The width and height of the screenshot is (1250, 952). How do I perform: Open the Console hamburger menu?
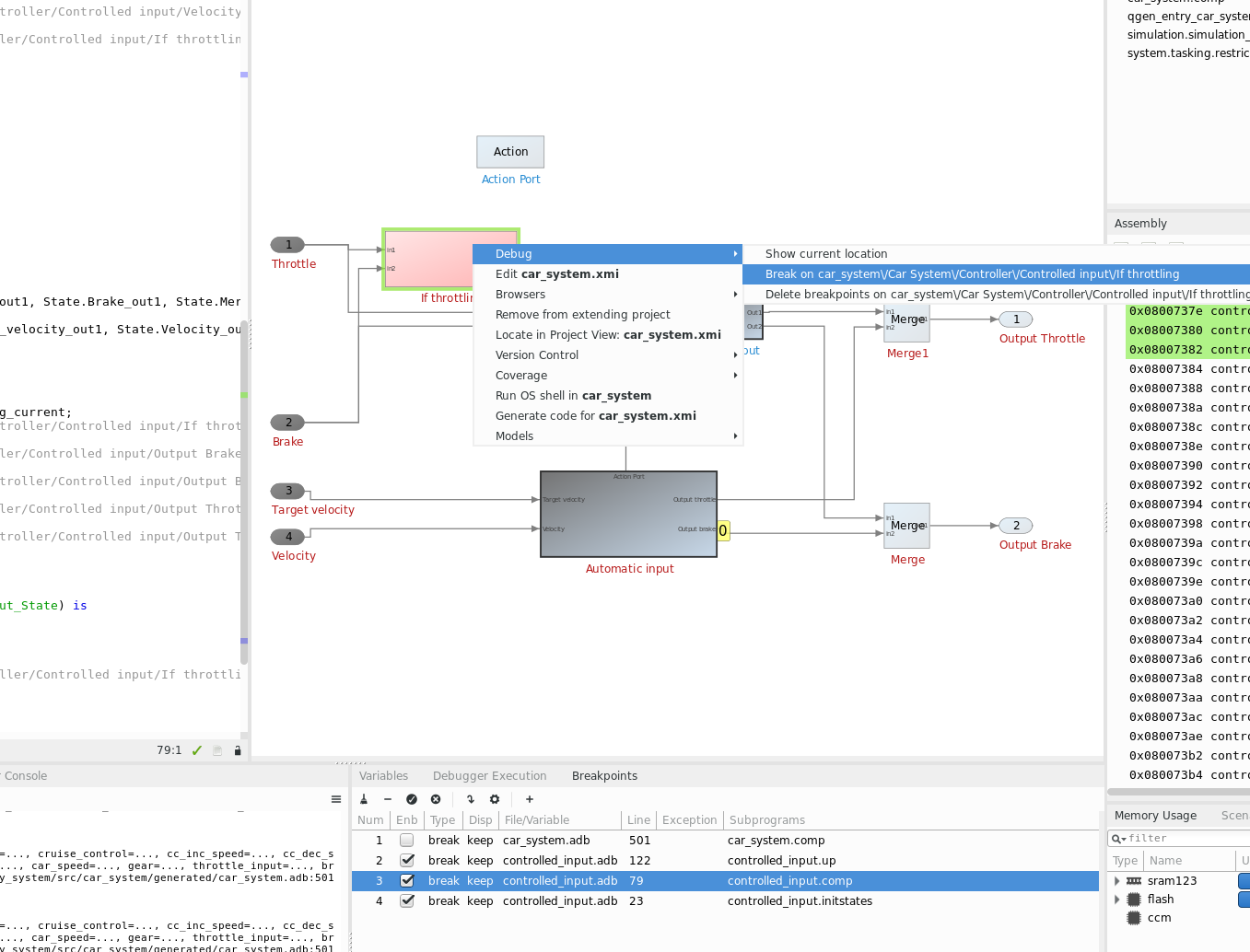(336, 799)
